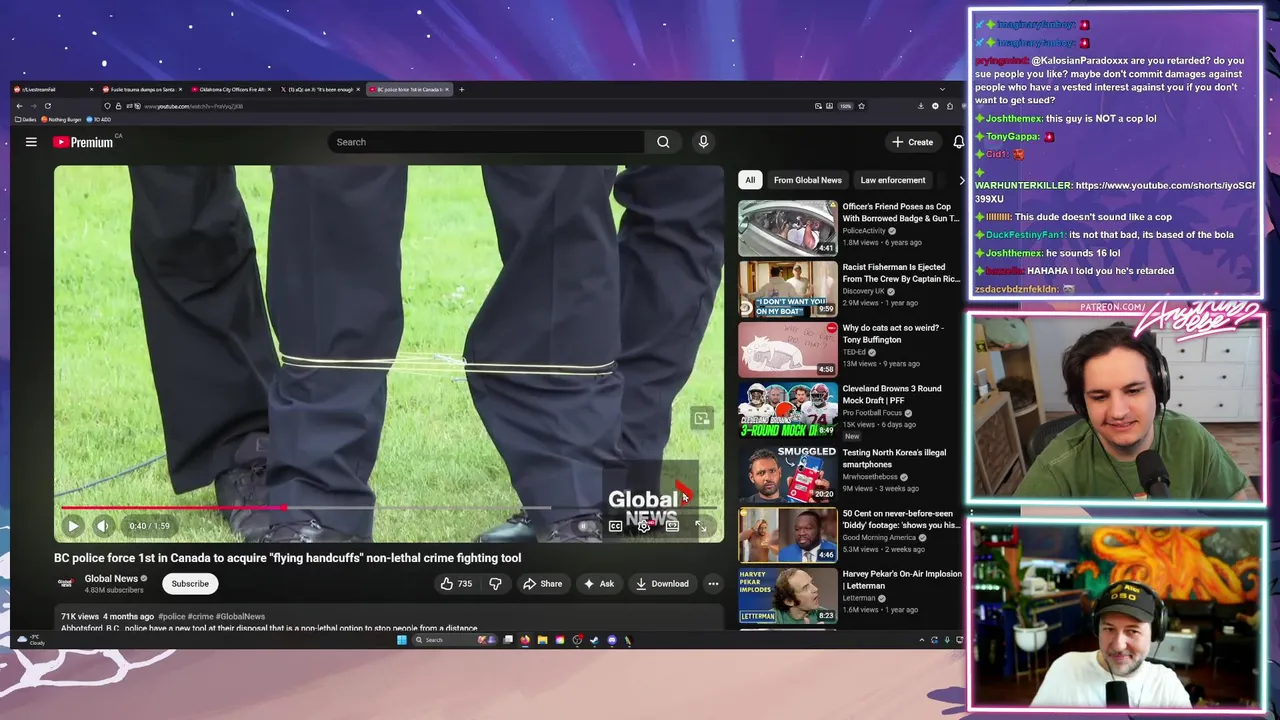Image resolution: width=1280 pixels, height=720 pixels.
Task: Open Harvey Pekar's On-Air Implosion video
Action: tap(850, 595)
